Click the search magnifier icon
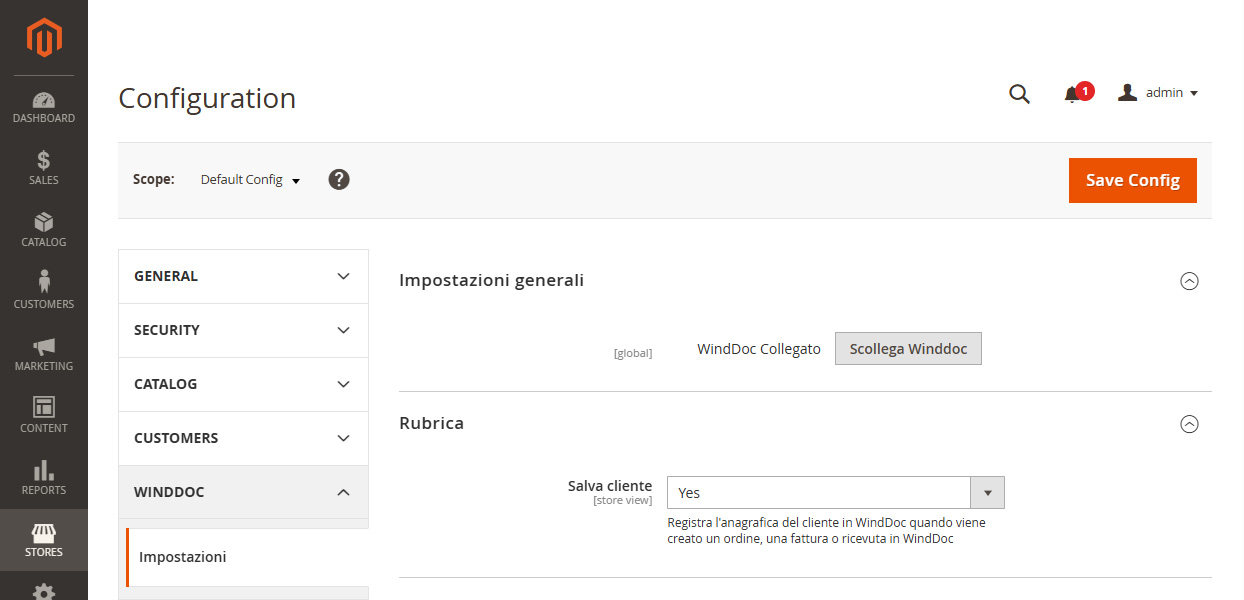Image resolution: width=1244 pixels, height=600 pixels. [x=1019, y=94]
